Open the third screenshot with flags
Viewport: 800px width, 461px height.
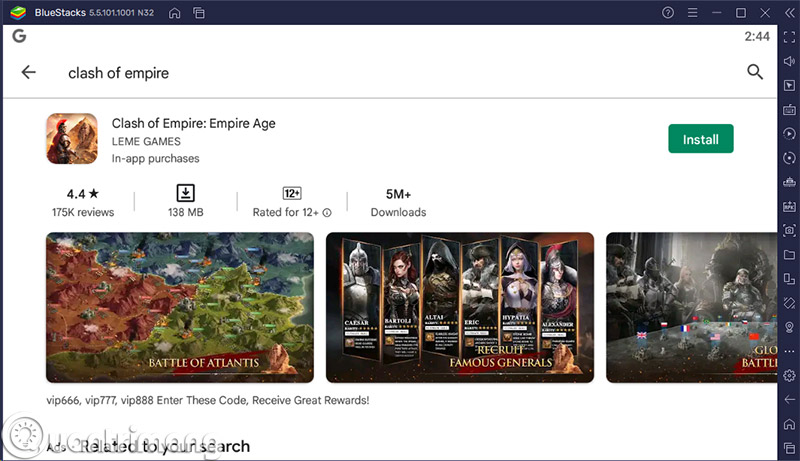[691, 308]
